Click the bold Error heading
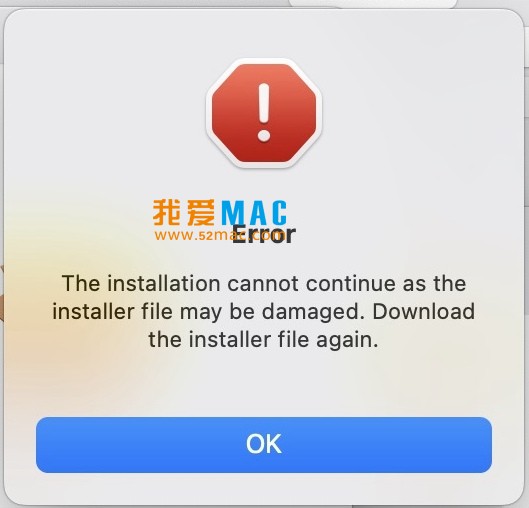529x508 pixels. coord(264,234)
